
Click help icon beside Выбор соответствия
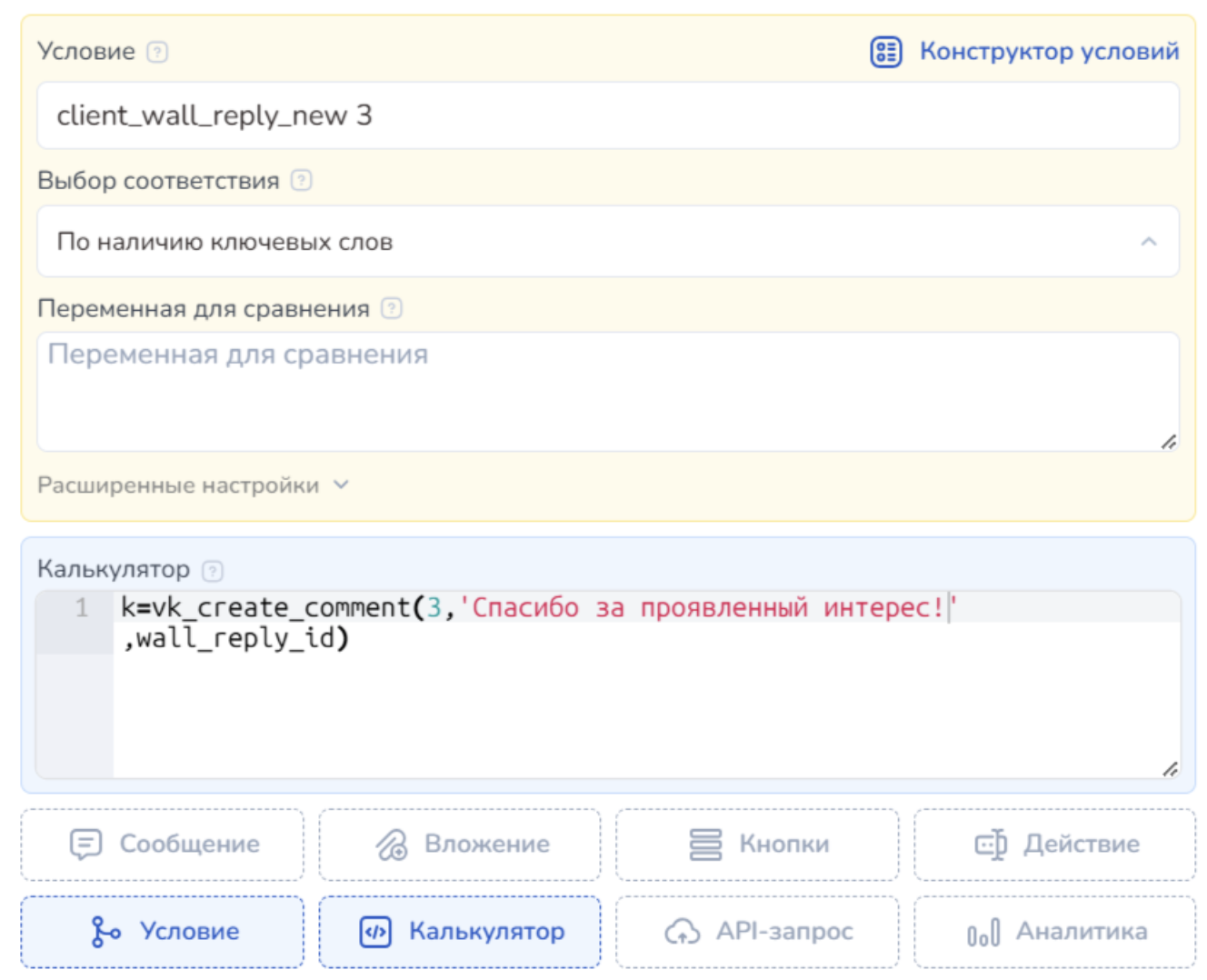tap(301, 180)
